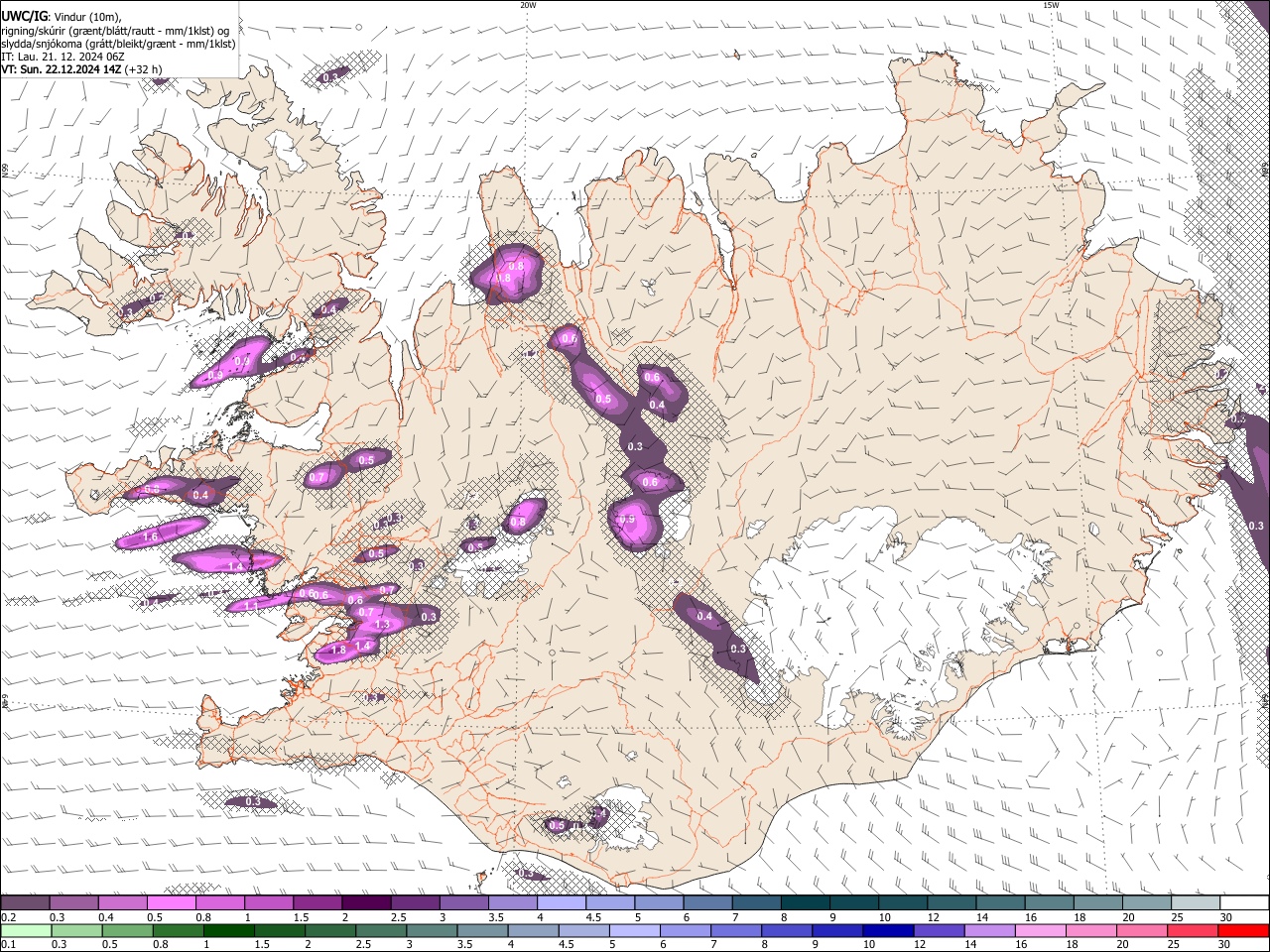Click the 8–9 royal blue rain swatch
The height and width of the screenshot is (952, 1270).
click(x=788, y=930)
